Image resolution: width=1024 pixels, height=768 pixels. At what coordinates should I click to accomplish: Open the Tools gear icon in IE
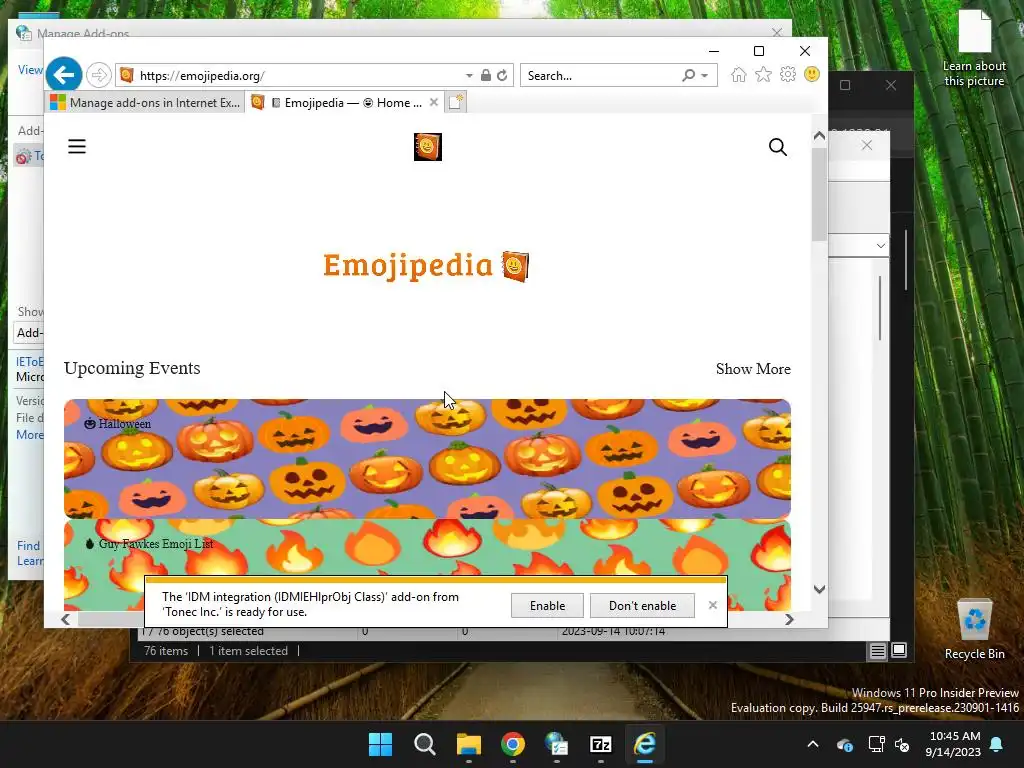pos(788,74)
